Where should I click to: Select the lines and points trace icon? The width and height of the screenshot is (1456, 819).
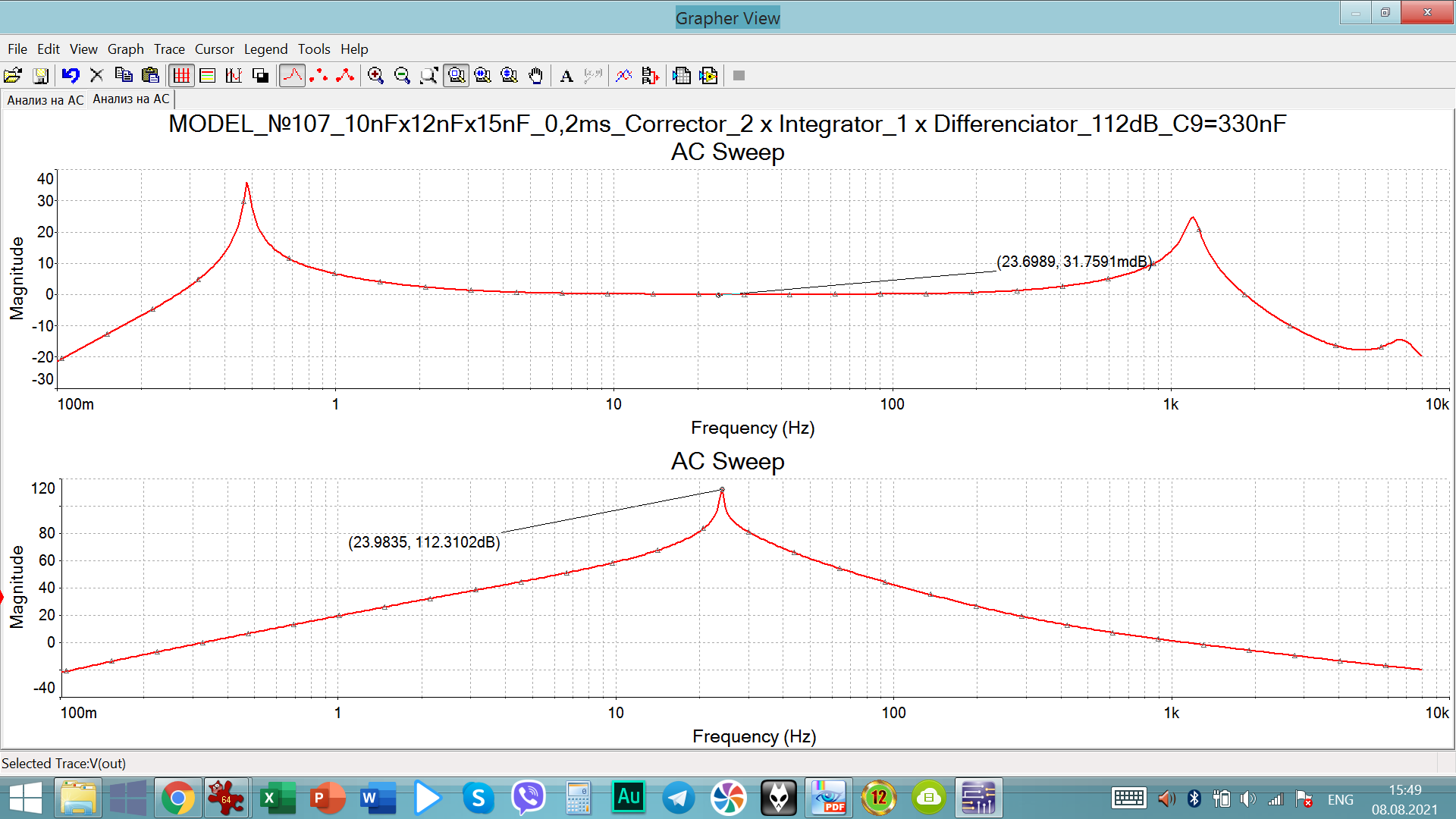[345, 75]
